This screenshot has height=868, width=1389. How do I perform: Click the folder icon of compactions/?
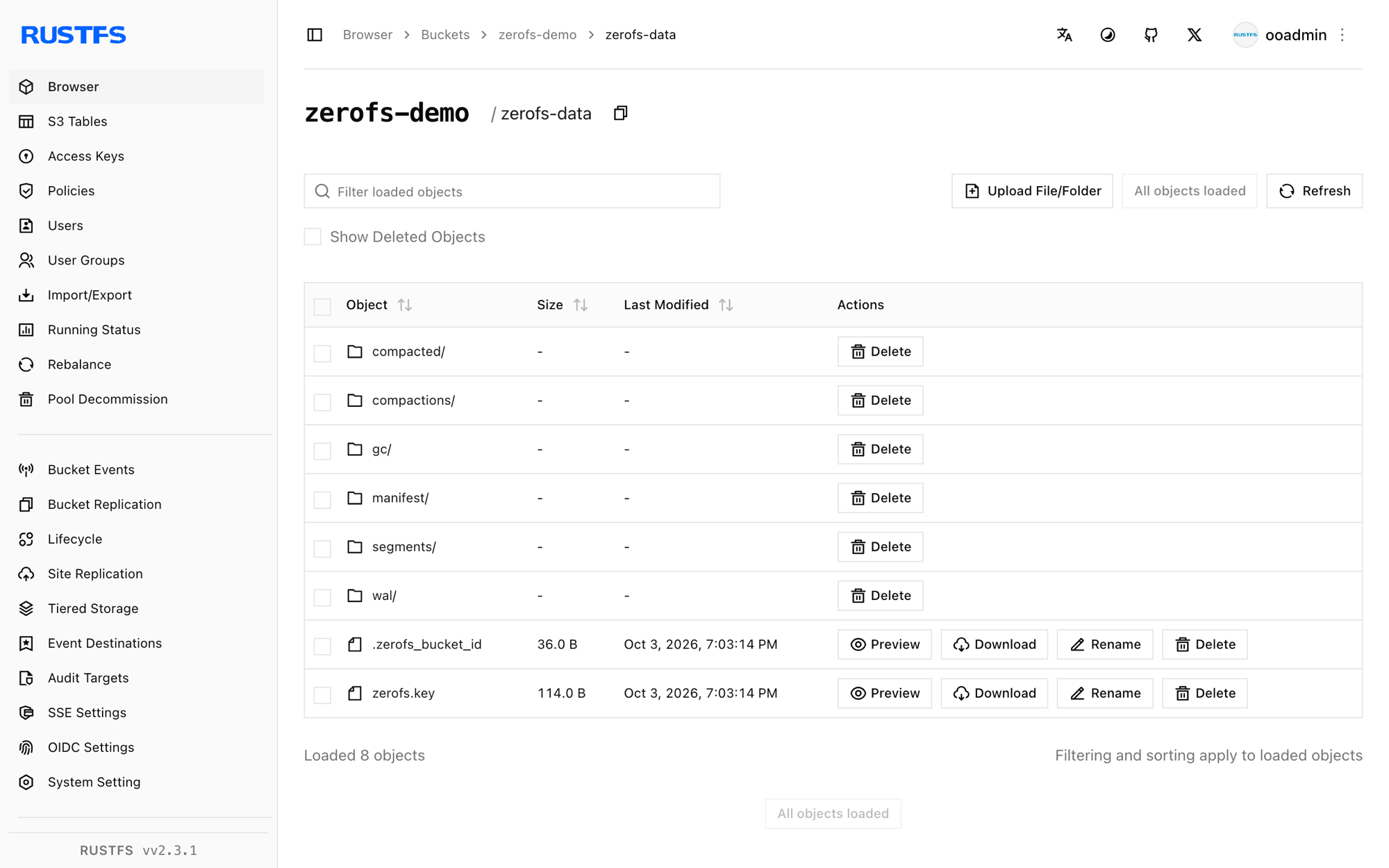pyautogui.click(x=355, y=401)
